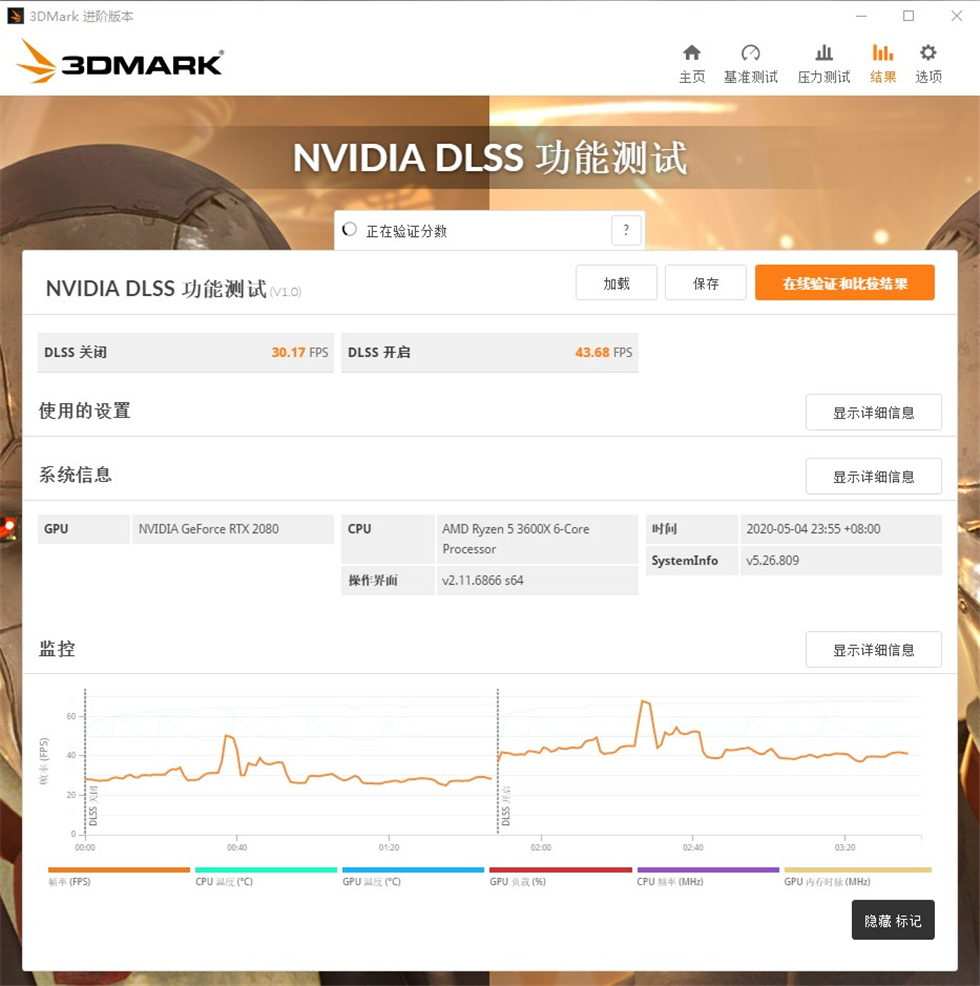Click the 加载 load button
The image size is (980, 986).
[x=616, y=283]
